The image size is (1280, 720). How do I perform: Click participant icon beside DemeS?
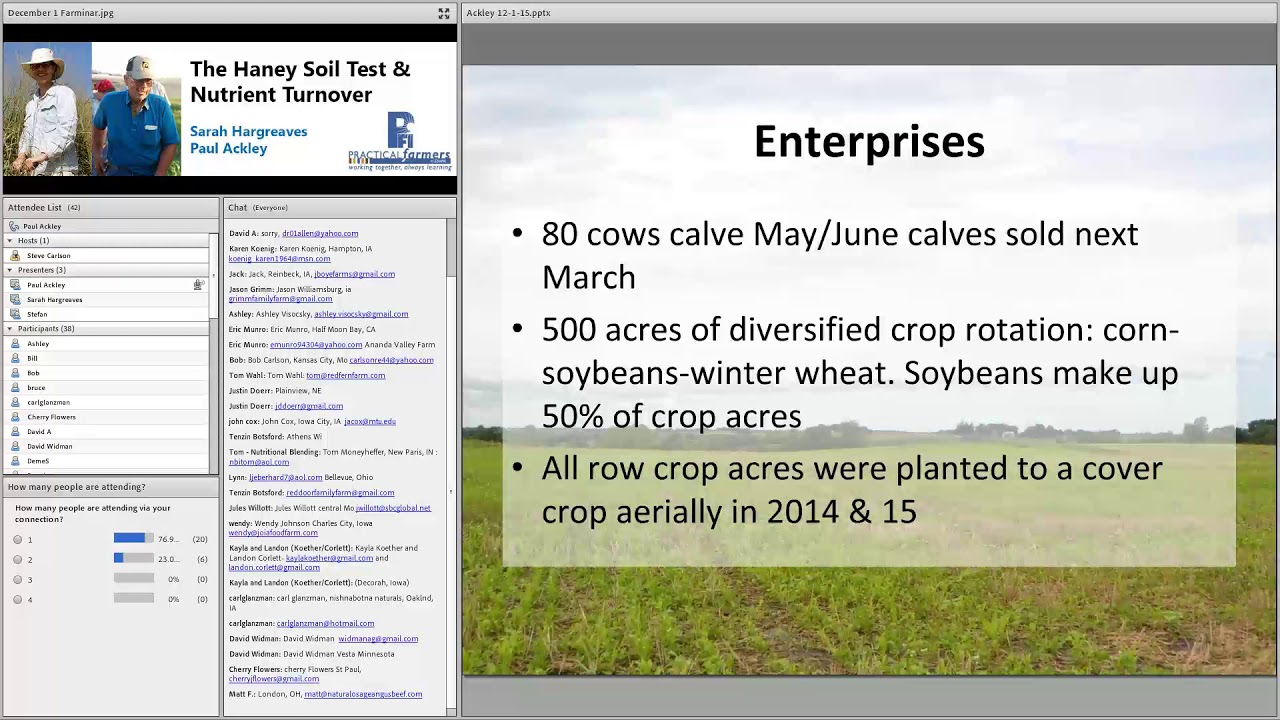click(x=15, y=461)
